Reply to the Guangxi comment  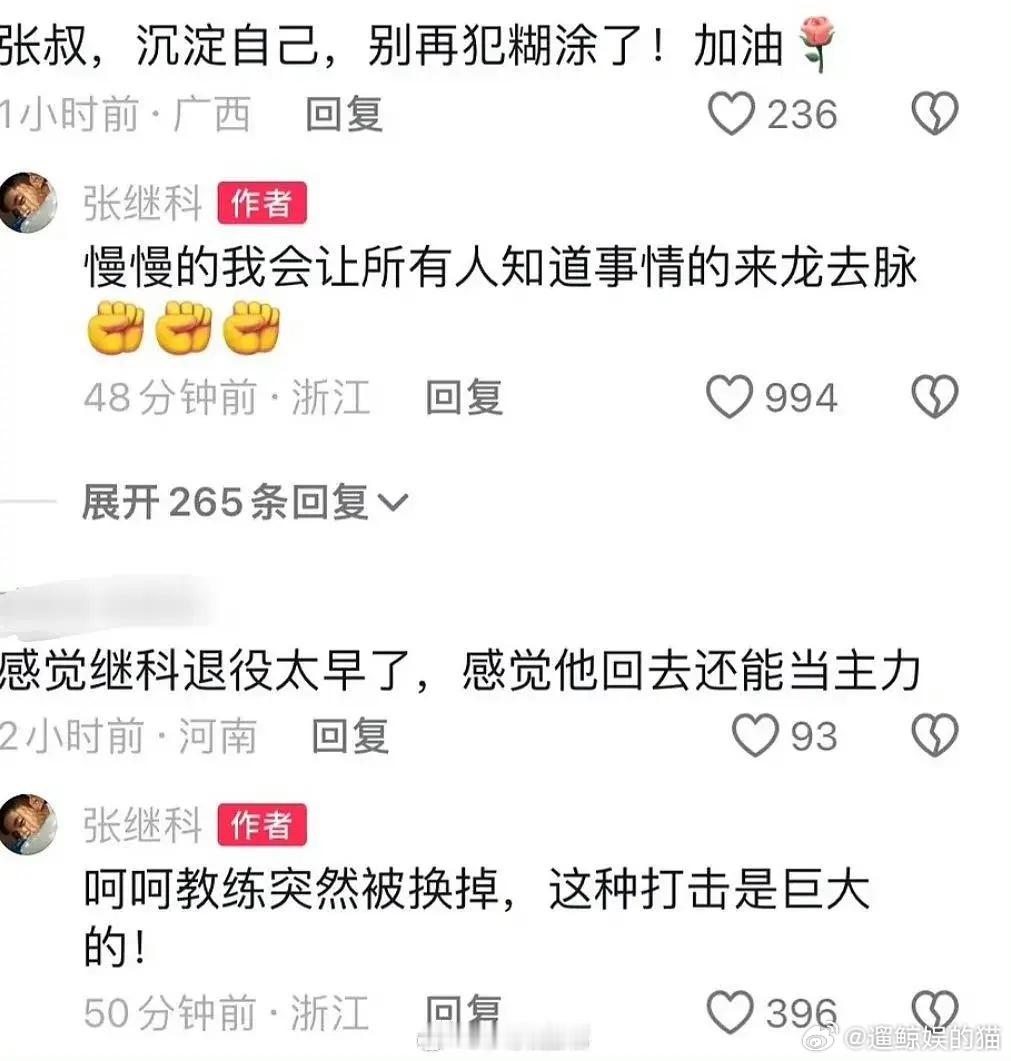click(344, 114)
